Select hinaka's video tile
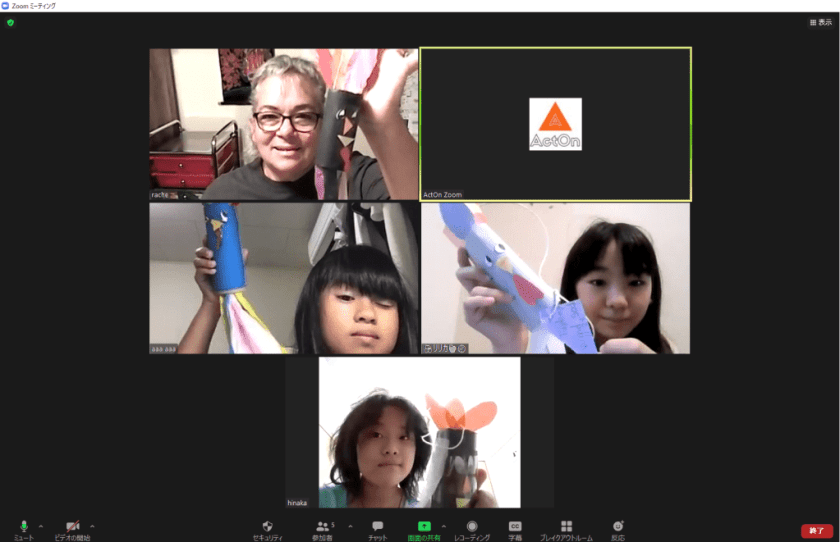The height and width of the screenshot is (542, 840). (x=419, y=432)
